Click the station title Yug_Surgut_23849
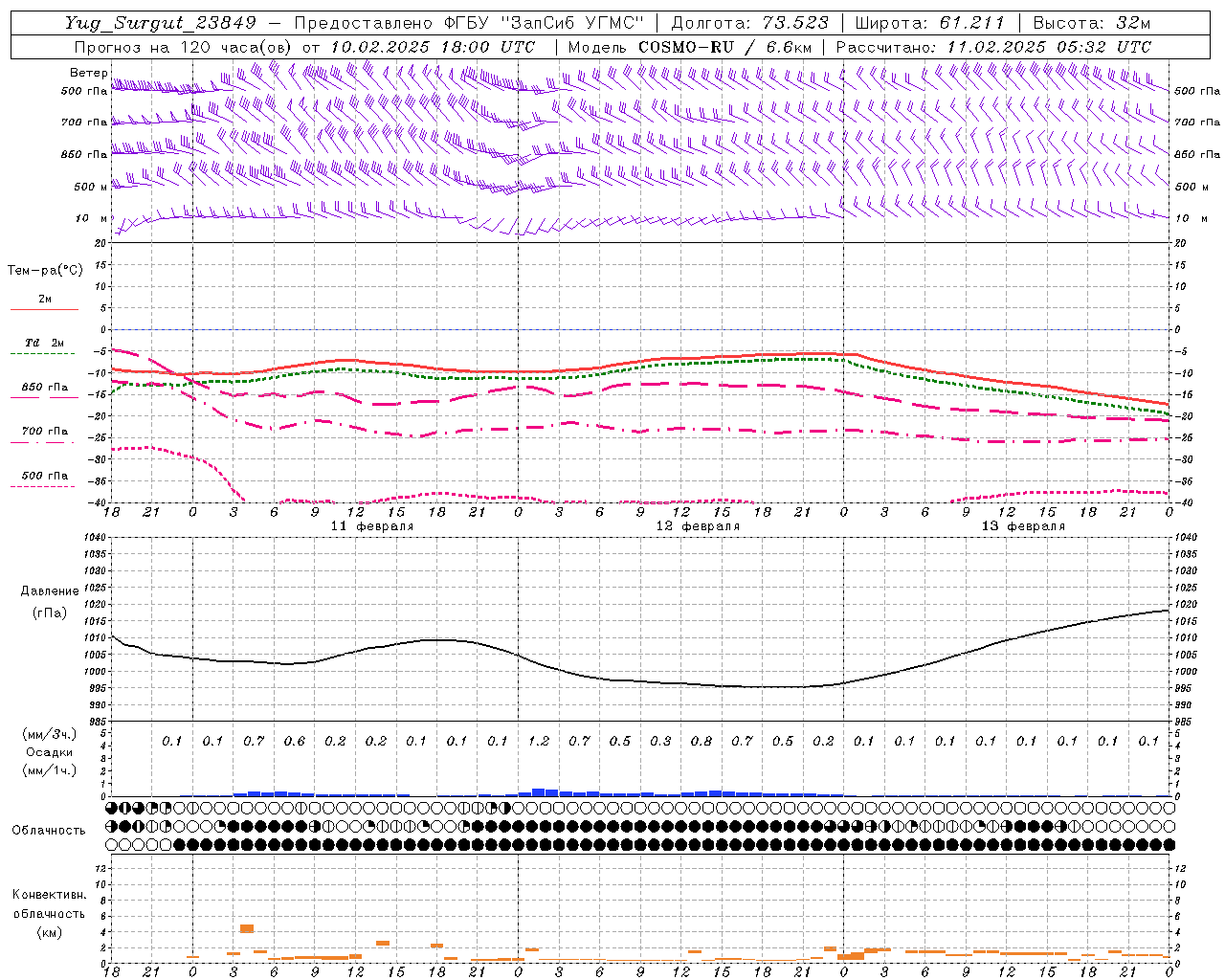The image size is (1225, 980). point(161,23)
